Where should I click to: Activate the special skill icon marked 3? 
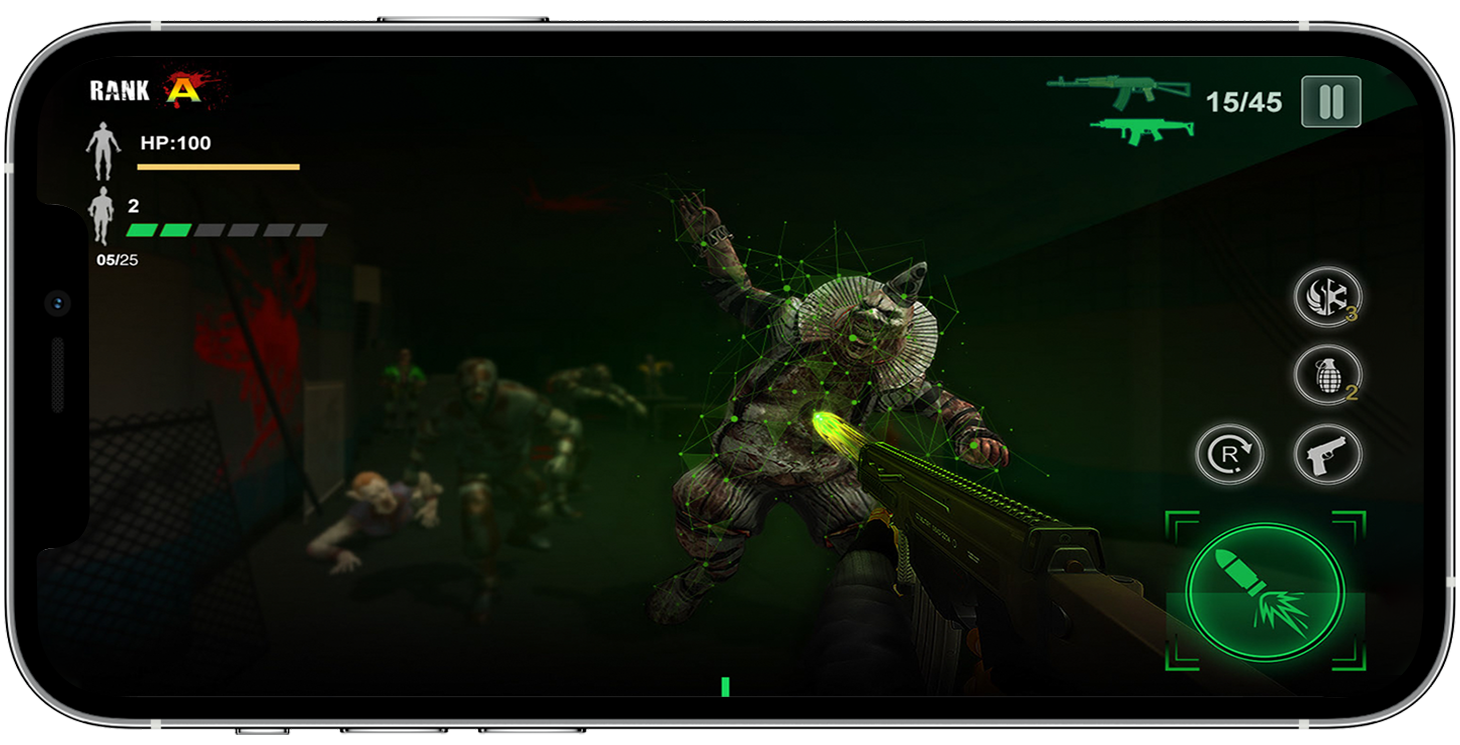coord(1328,297)
